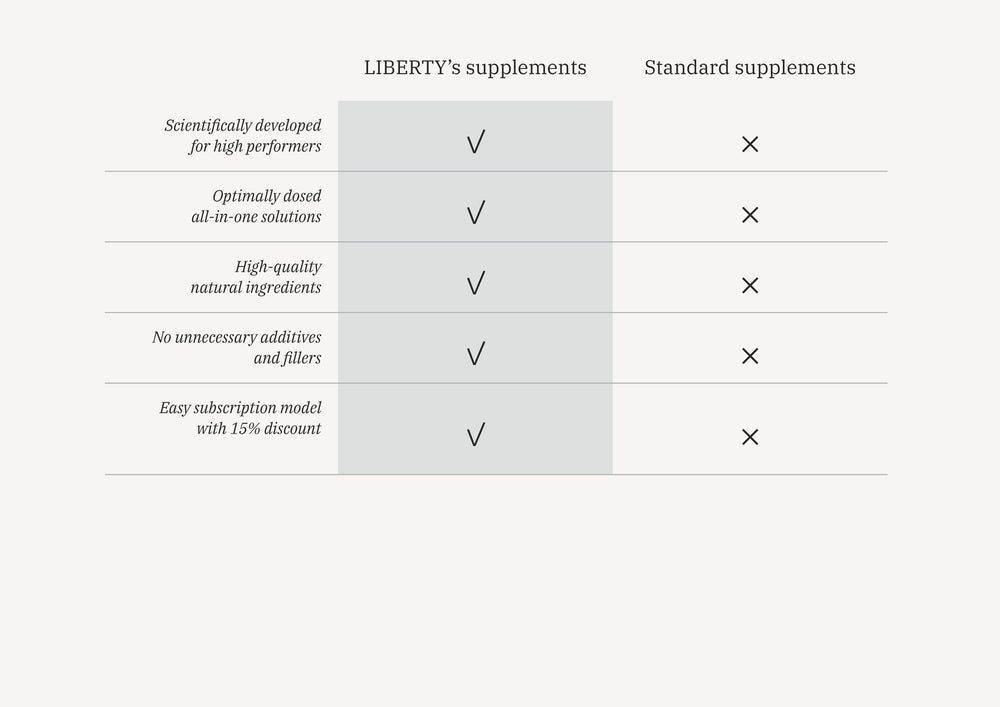Click the X mark for No unnecessary additives
Screen dimensions: 1000x707
(750, 356)
